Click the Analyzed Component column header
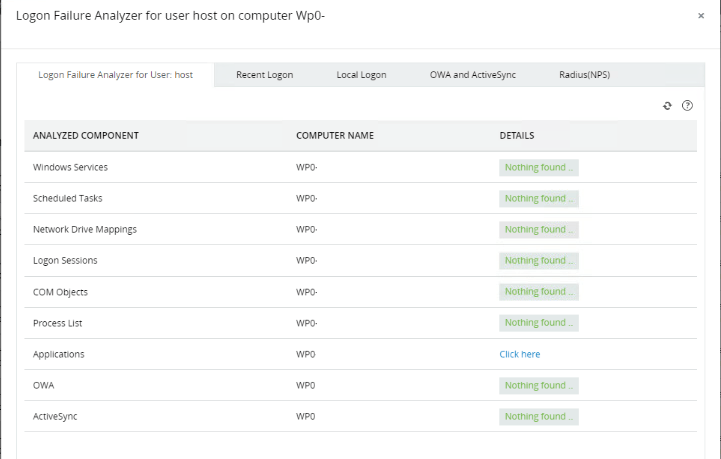The image size is (721, 459). pos(85,135)
